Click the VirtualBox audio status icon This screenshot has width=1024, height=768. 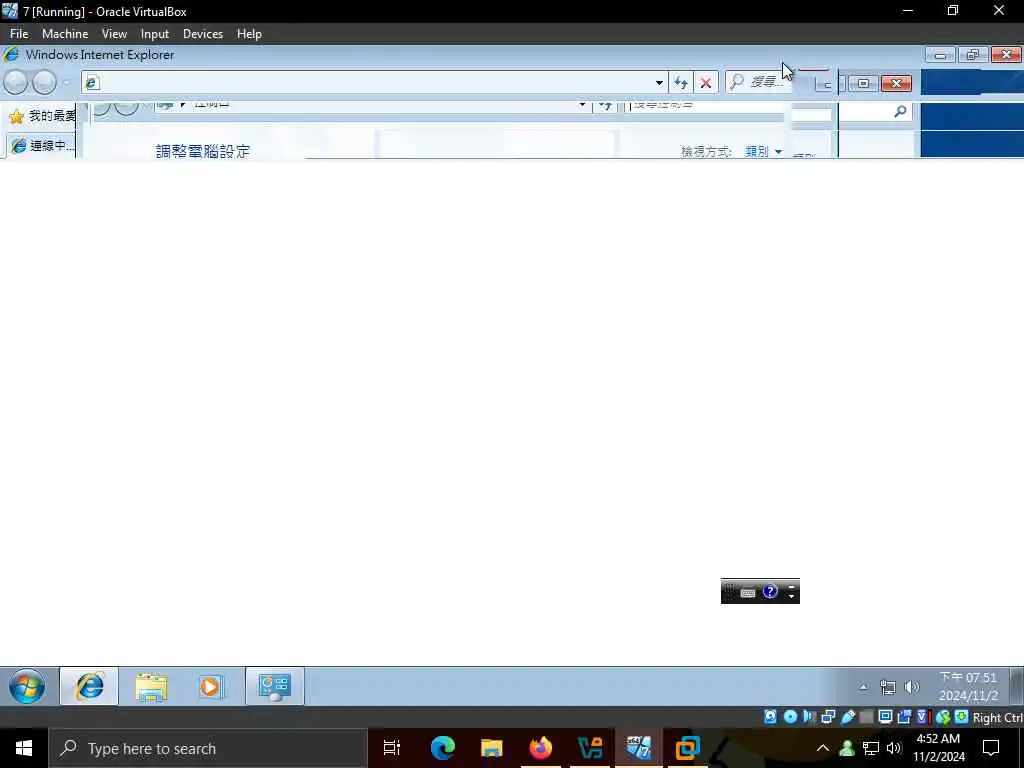pos(809,717)
